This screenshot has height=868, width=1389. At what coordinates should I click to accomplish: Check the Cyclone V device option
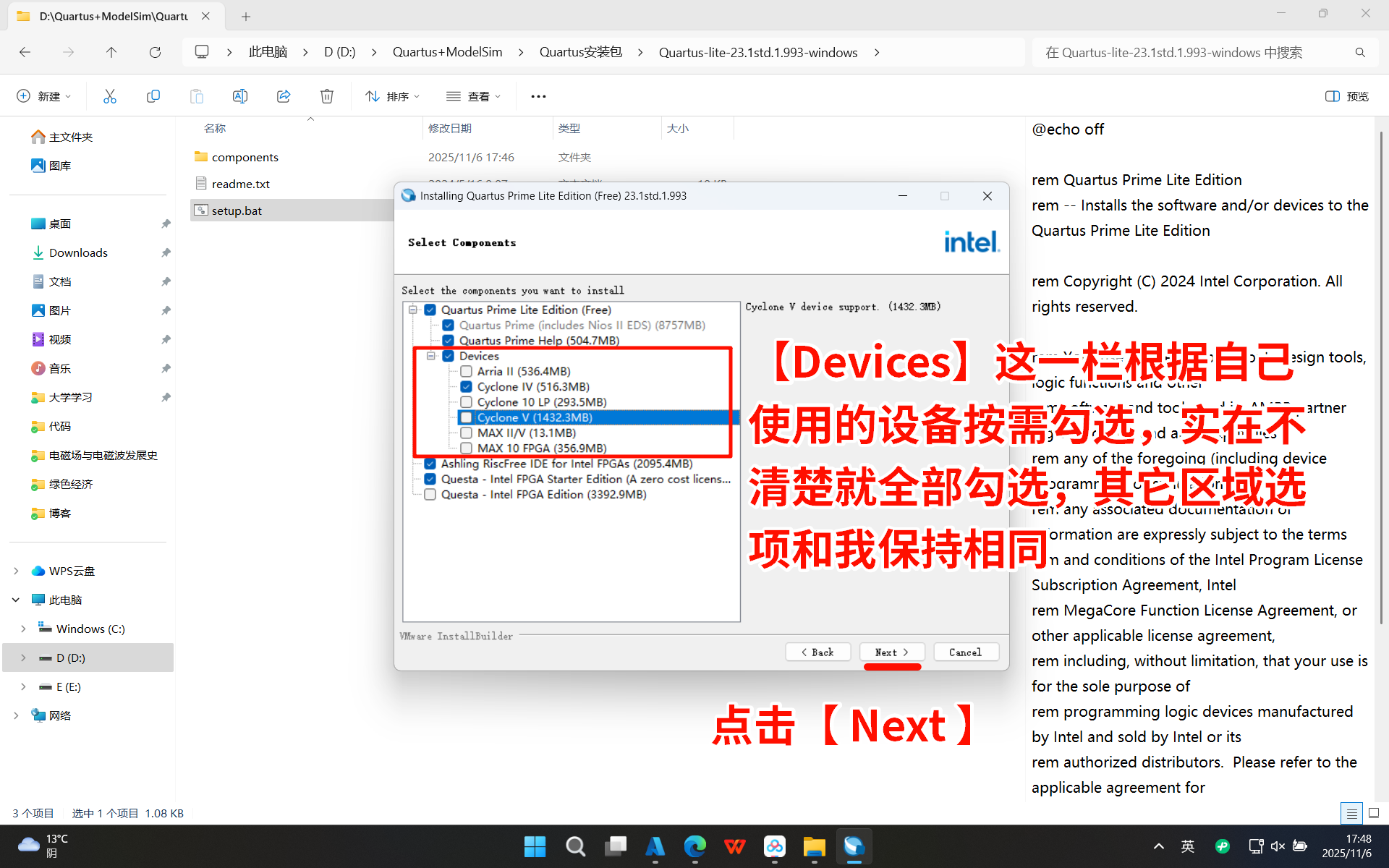coord(467,417)
